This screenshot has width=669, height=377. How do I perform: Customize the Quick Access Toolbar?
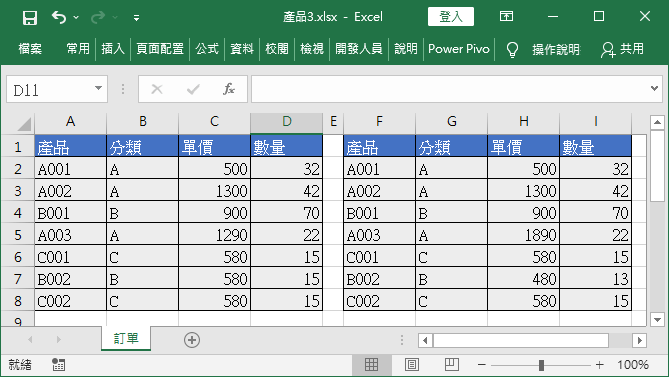pyautogui.click(x=136, y=17)
